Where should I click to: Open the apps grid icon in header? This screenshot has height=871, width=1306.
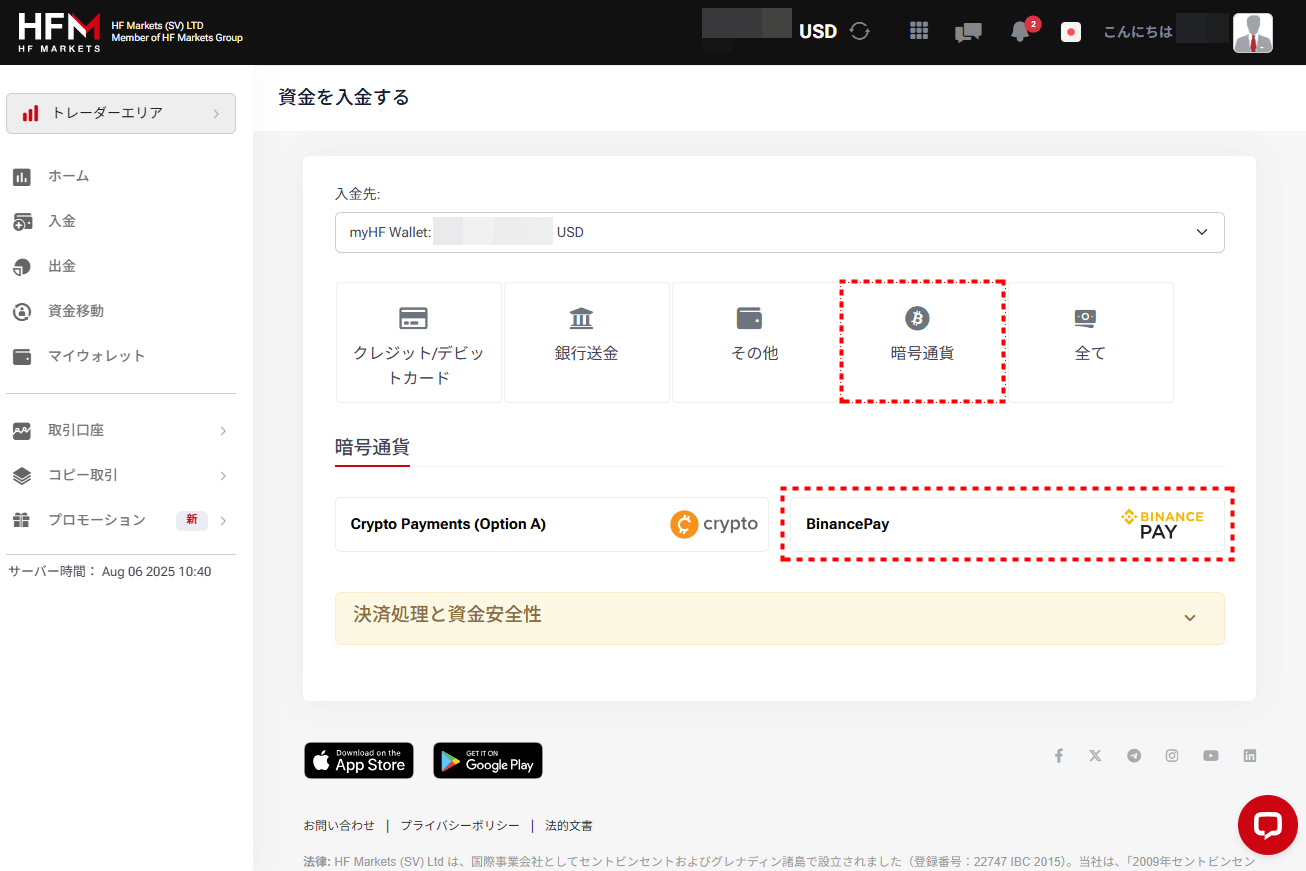(x=919, y=31)
